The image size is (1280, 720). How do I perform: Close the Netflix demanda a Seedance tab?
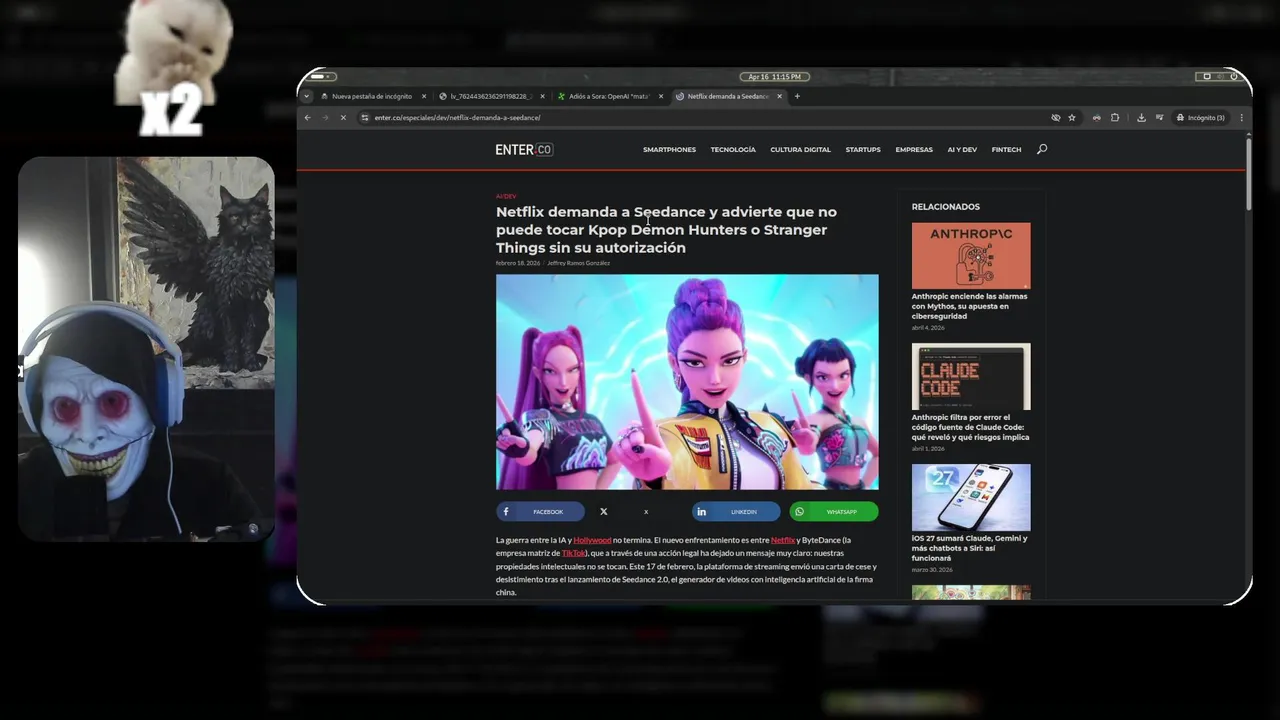tap(780, 97)
